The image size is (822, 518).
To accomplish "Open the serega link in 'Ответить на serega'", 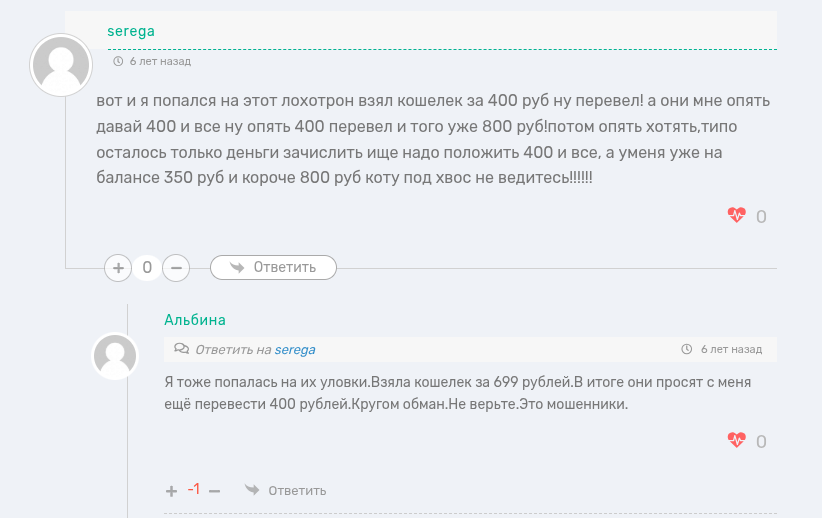I will (x=295, y=349).
